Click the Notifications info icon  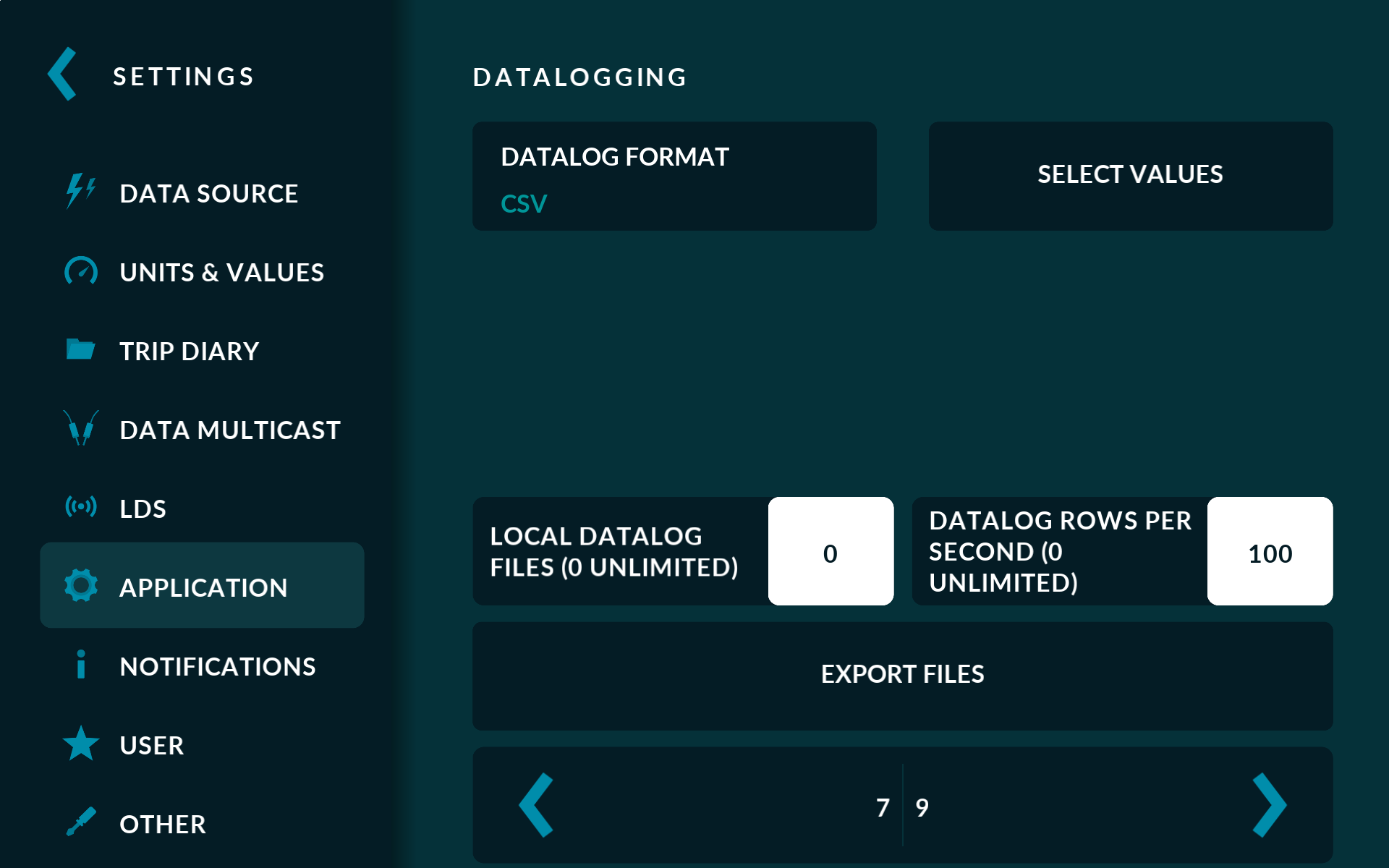[80, 665]
